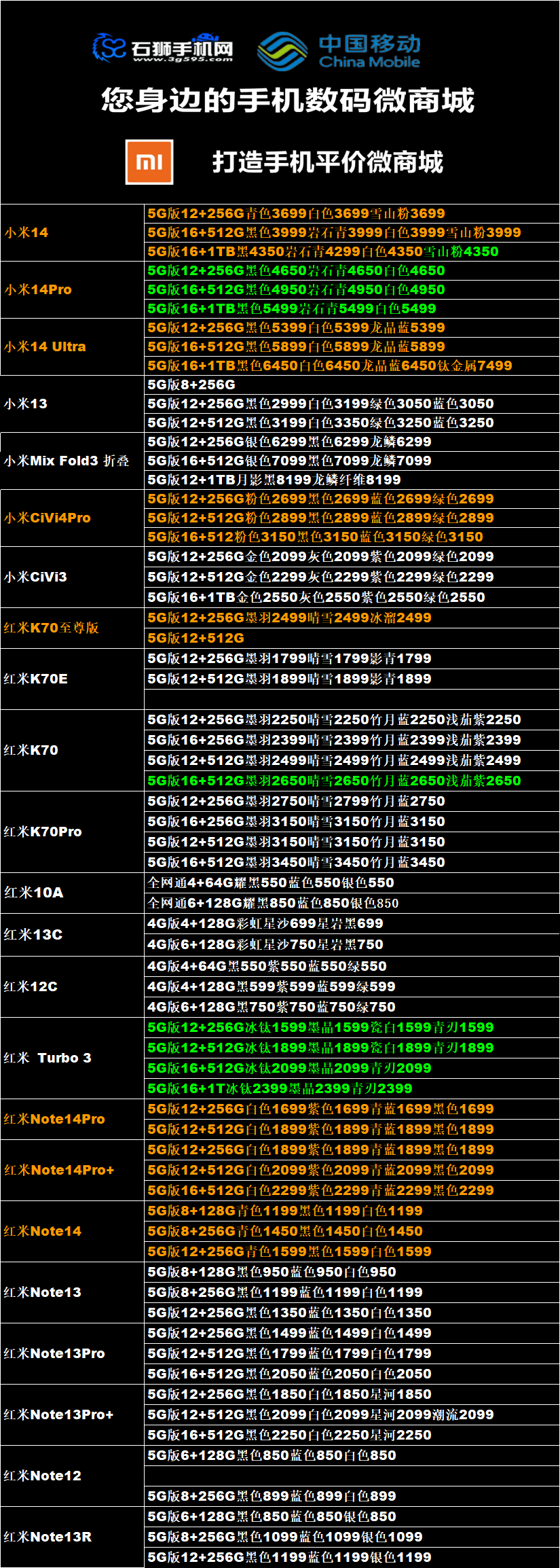The width and height of the screenshot is (560, 1568).
Task: Select the '小米CiVi3' model cell
Action: tap(72, 577)
